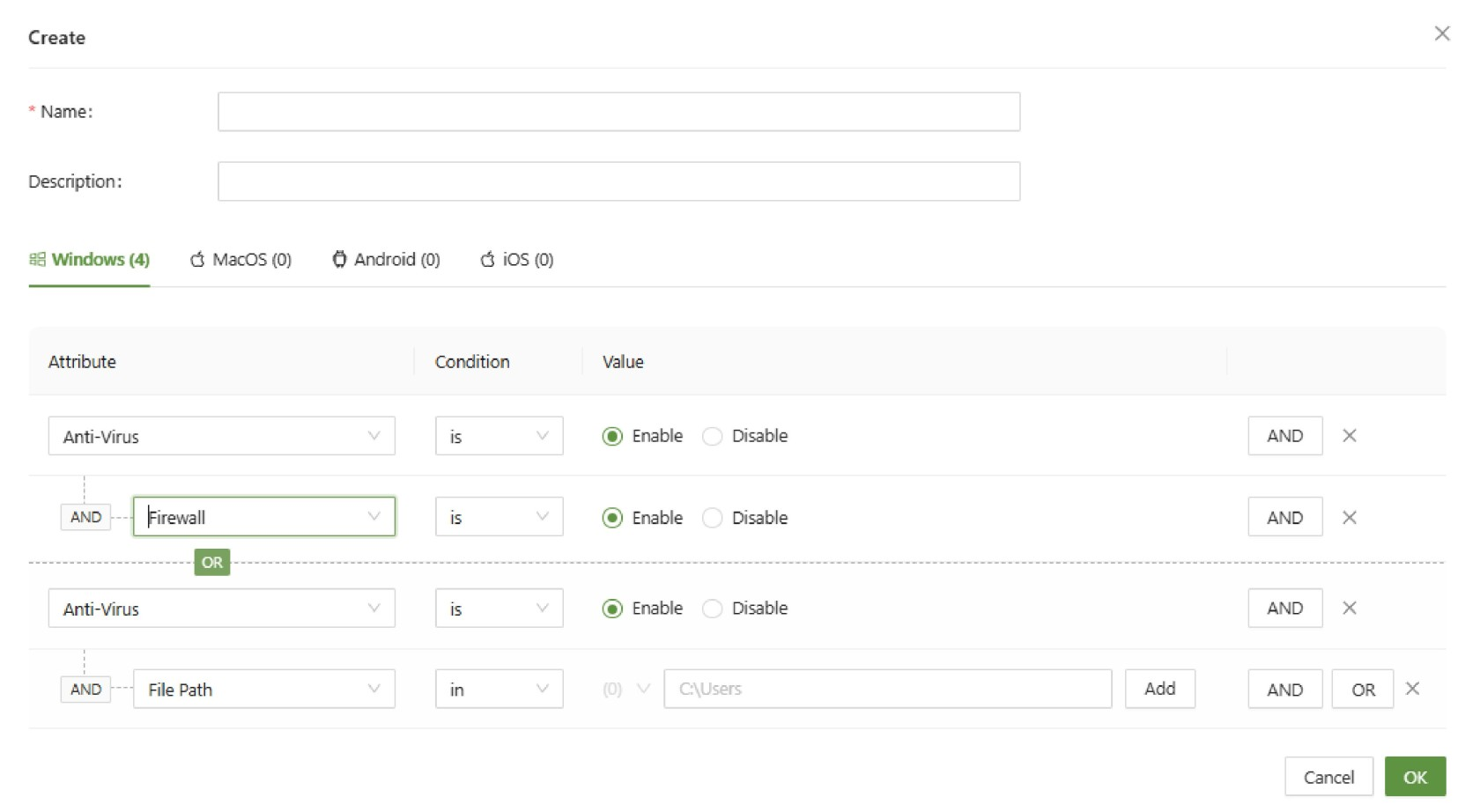The height and width of the screenshot is (812, 1480).
Task: Open the 'in' condition dropdown
Action: coord(499,689)
